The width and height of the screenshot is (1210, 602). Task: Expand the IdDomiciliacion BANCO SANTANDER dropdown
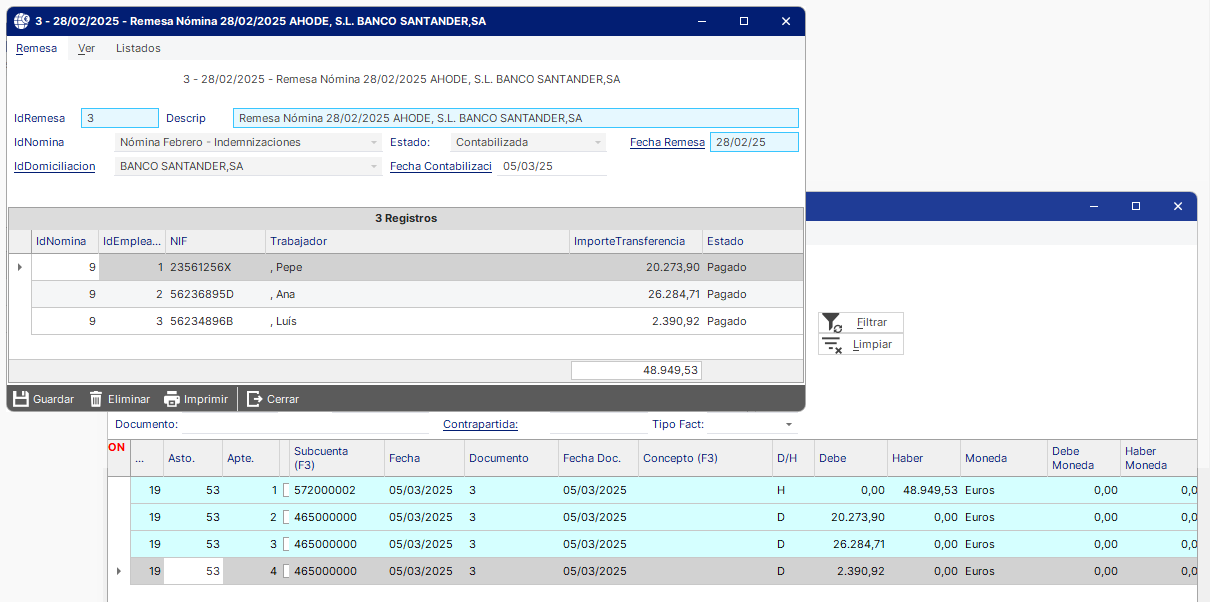tap(374, 167)
